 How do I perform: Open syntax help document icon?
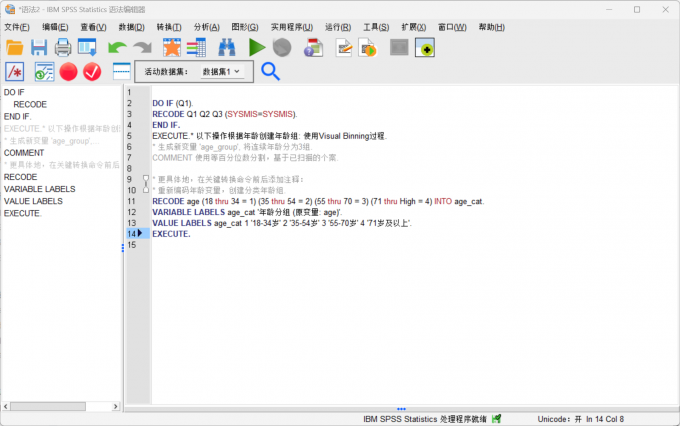[x=314, y=47]
